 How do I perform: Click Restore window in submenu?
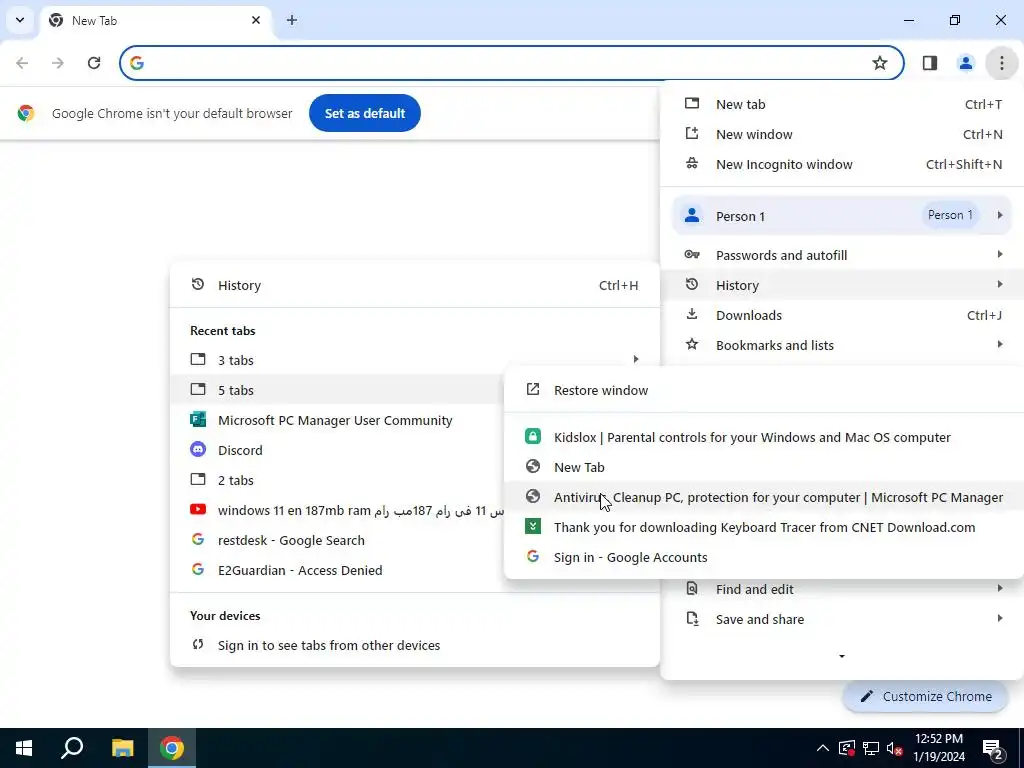pyautogui.click(x=764, y=390)
